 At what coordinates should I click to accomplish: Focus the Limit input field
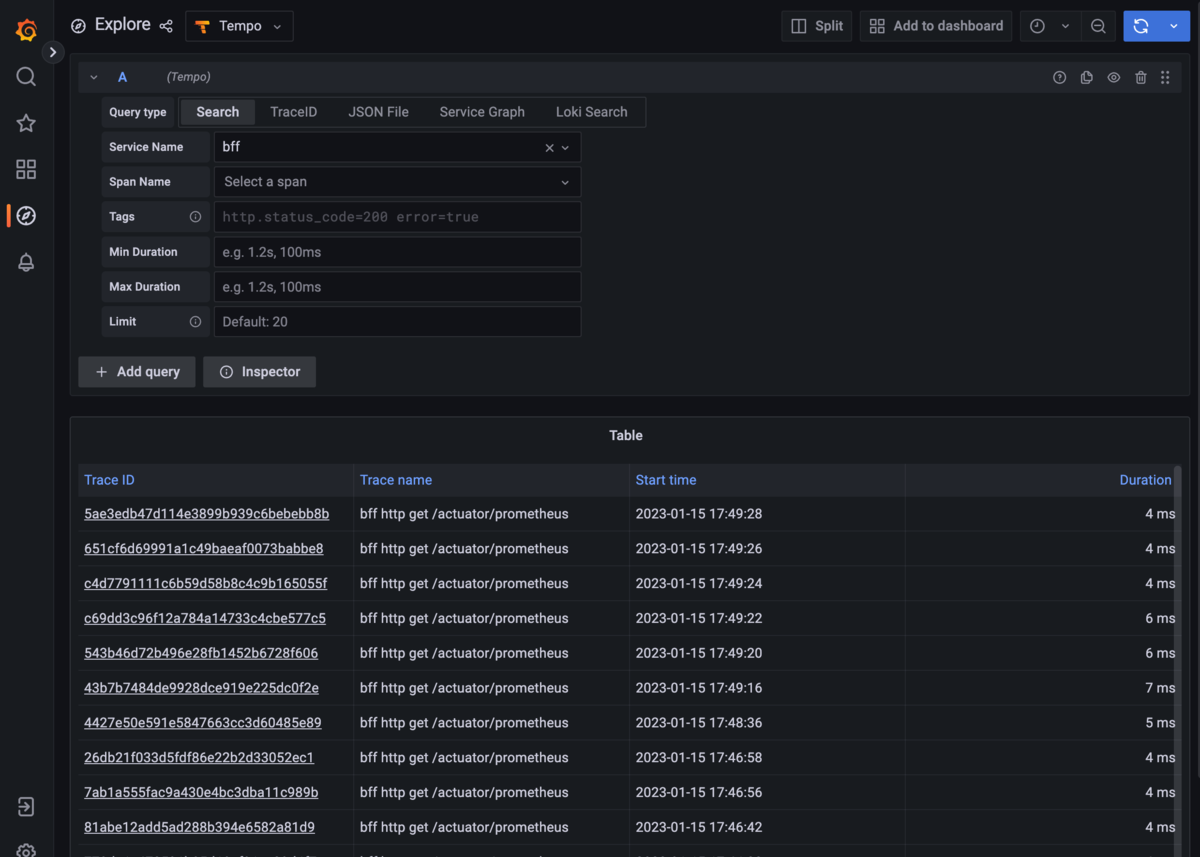coord(397,322)
